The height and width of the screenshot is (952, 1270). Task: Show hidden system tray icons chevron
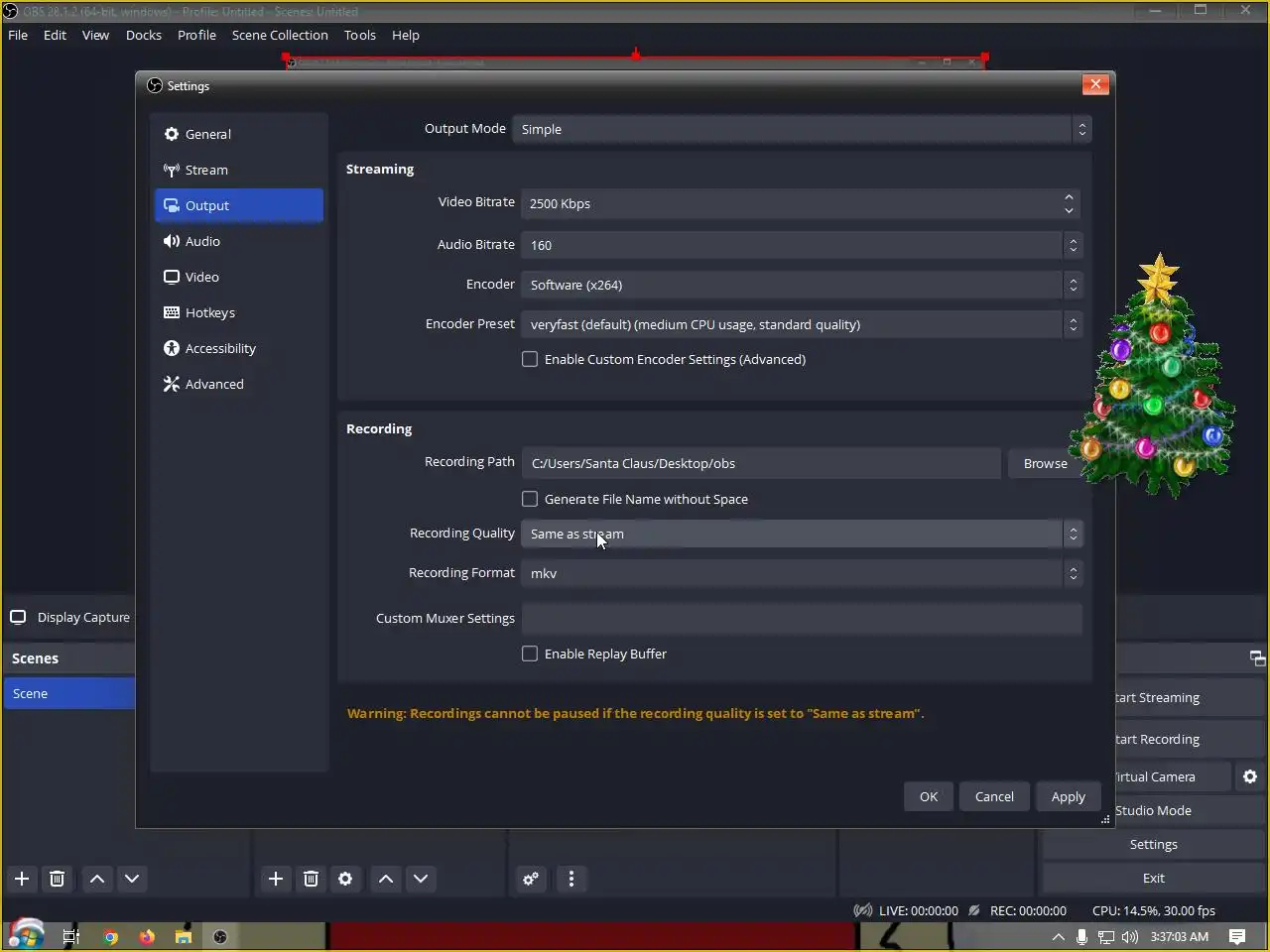(1059, 936)
